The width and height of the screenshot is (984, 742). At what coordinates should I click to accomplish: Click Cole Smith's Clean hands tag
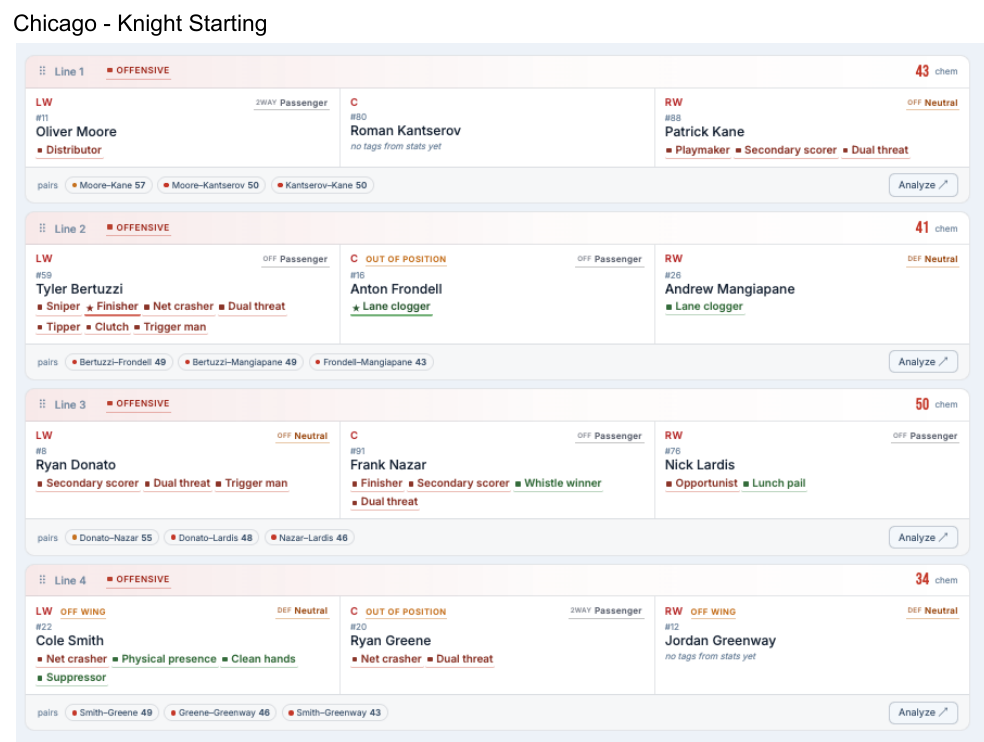pyautogui.click(x=259, y=659)
